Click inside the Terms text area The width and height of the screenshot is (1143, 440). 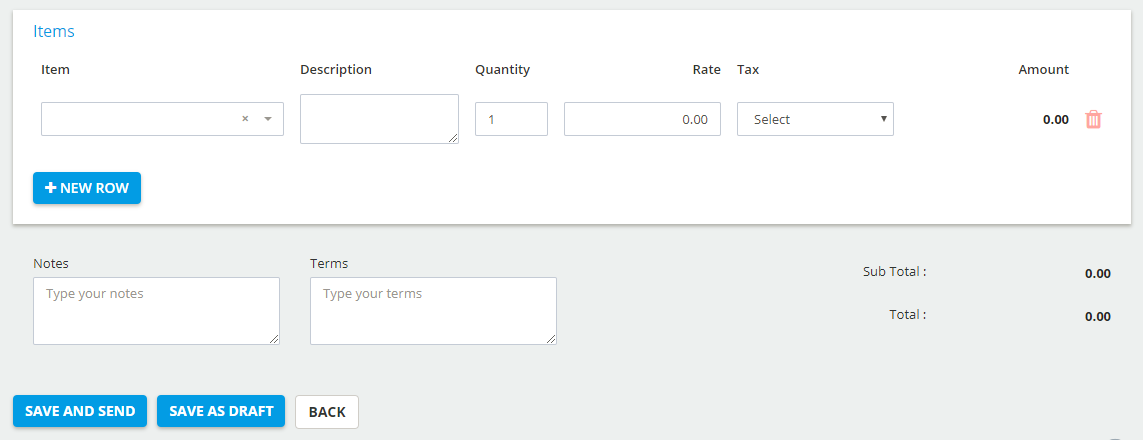433,310
